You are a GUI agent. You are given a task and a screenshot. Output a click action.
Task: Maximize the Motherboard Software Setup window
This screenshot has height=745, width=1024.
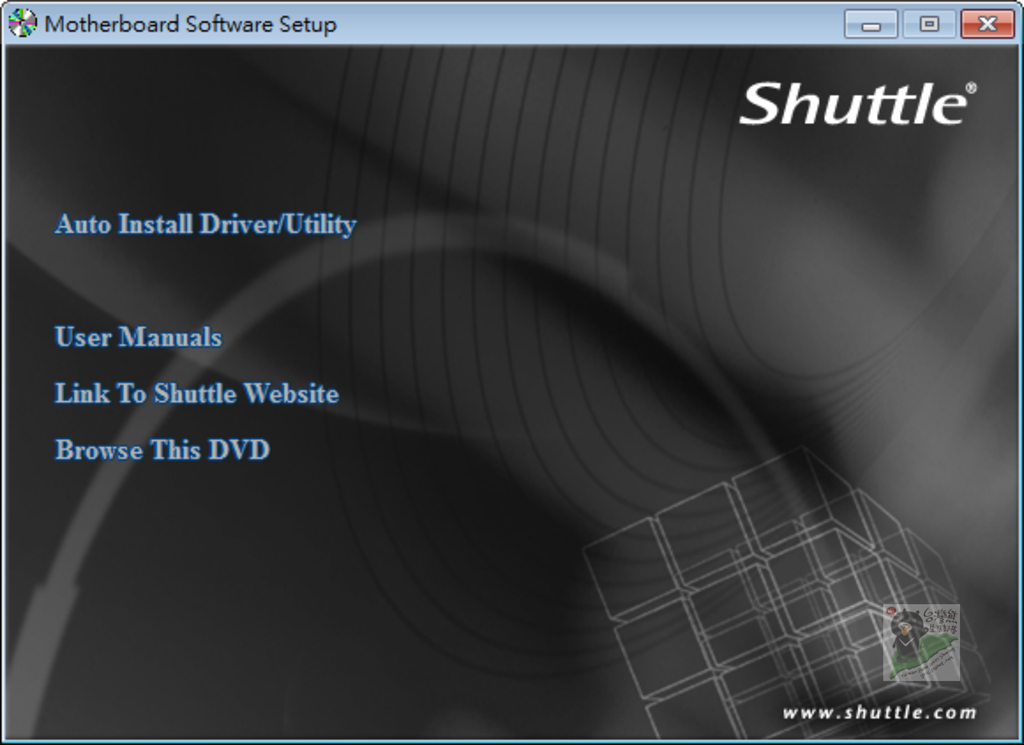[x=929, y=24]
